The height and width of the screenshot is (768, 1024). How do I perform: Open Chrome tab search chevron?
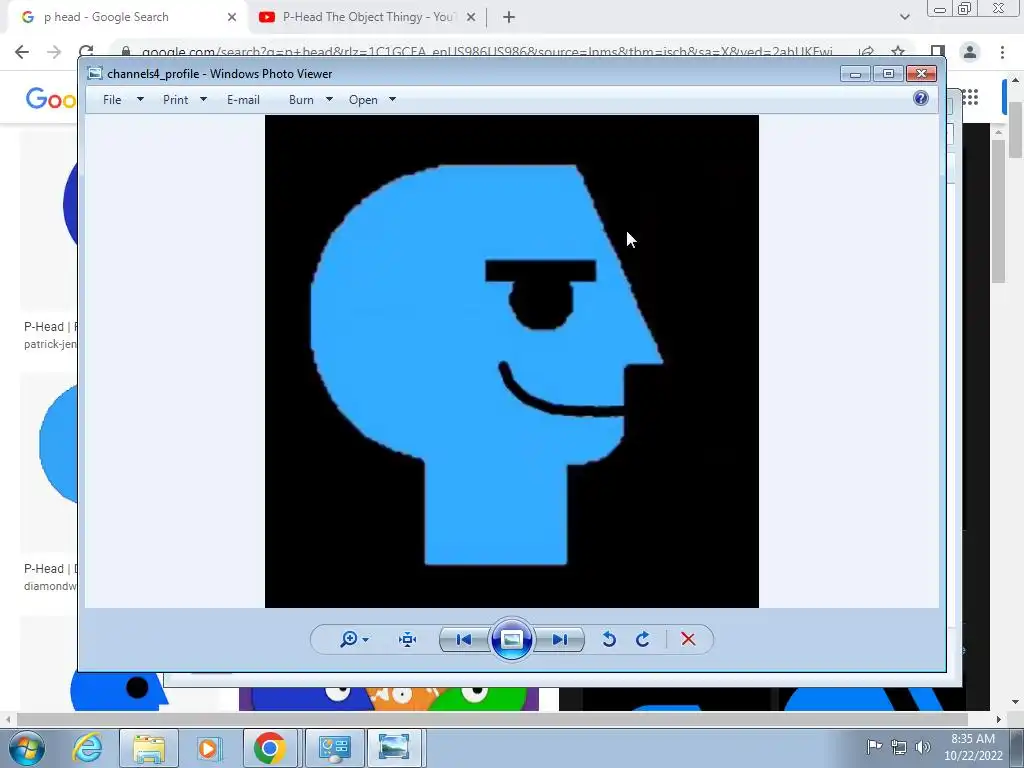904,17
